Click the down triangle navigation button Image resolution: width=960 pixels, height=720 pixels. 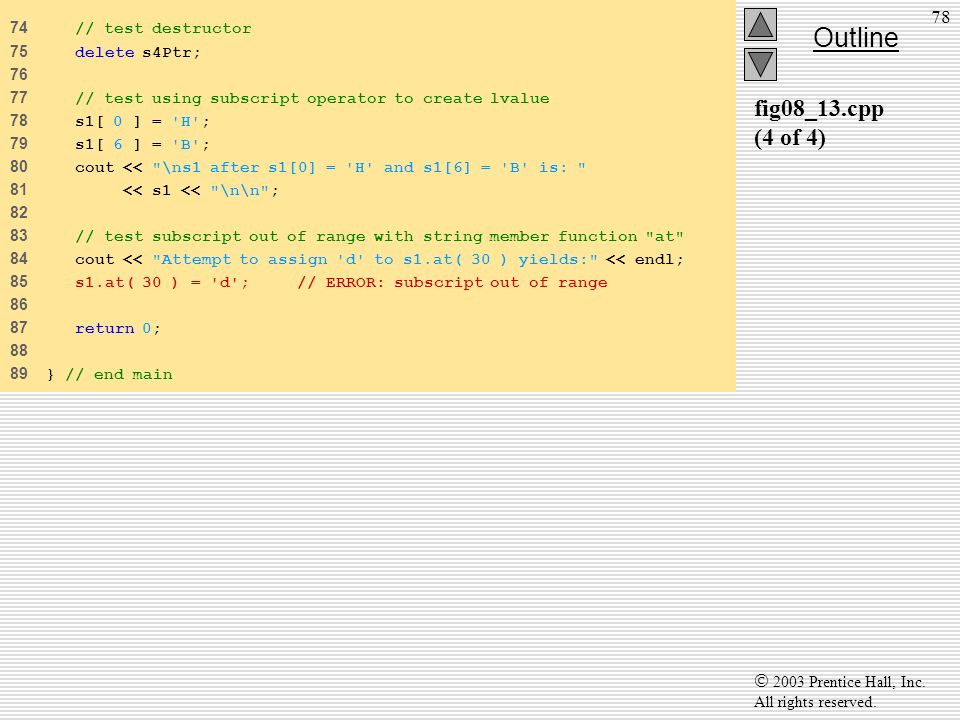tap(760, 64)
